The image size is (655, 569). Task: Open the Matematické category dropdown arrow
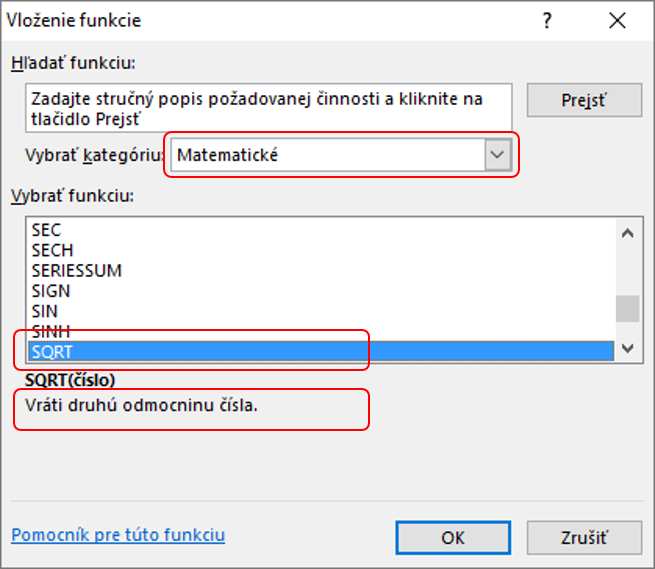click(x=498, y=155)
